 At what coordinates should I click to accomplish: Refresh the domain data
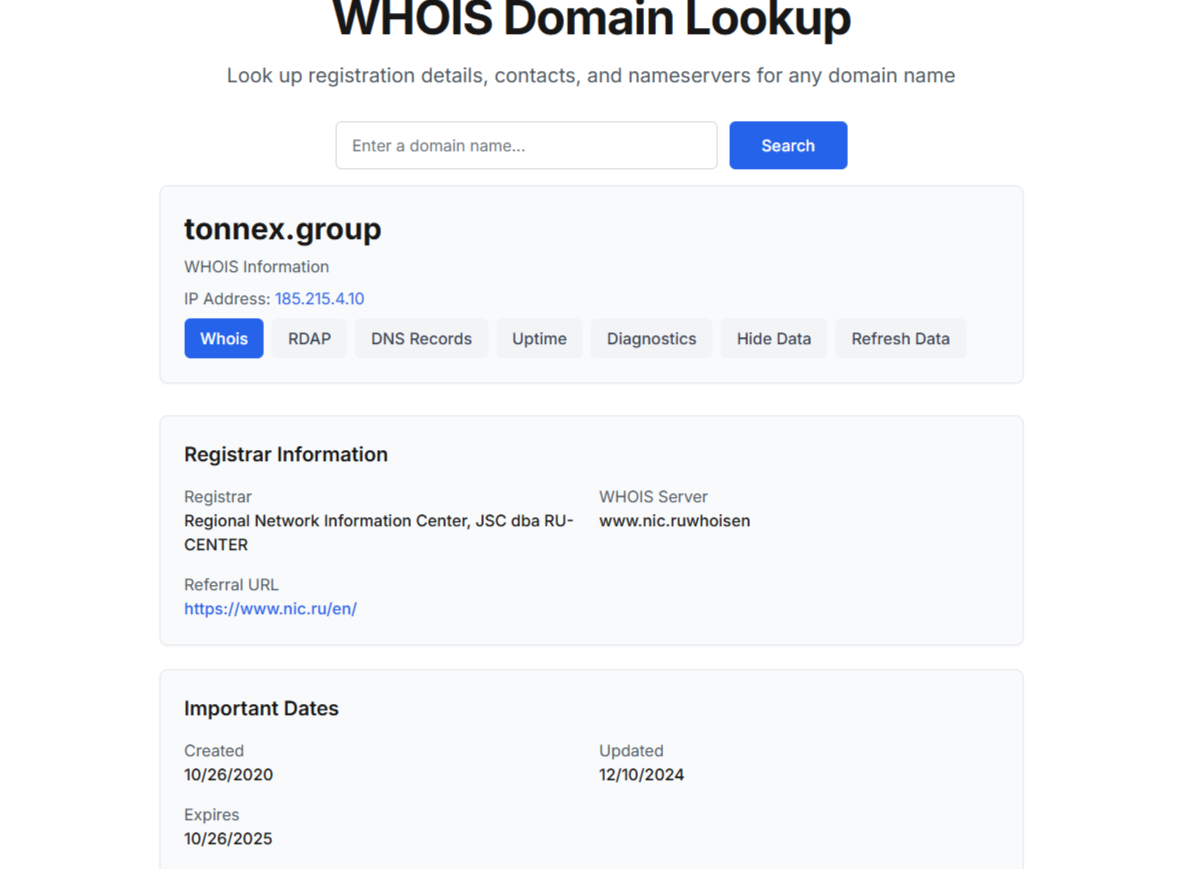pos(900,338)
